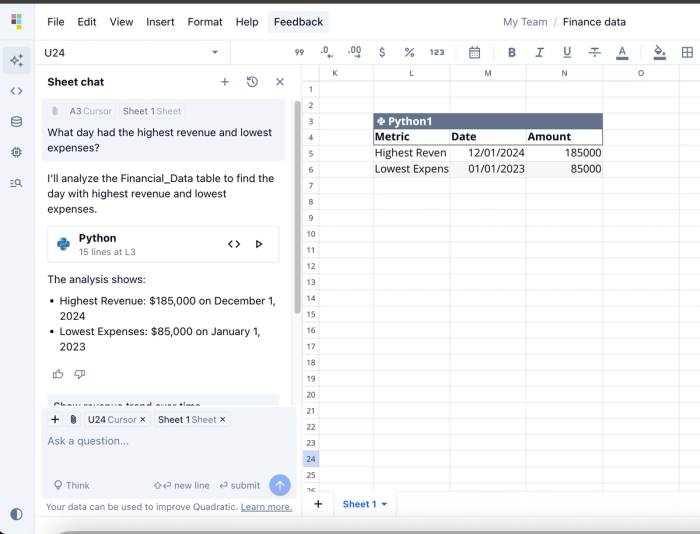Select row 24 header

coord(311,459)
